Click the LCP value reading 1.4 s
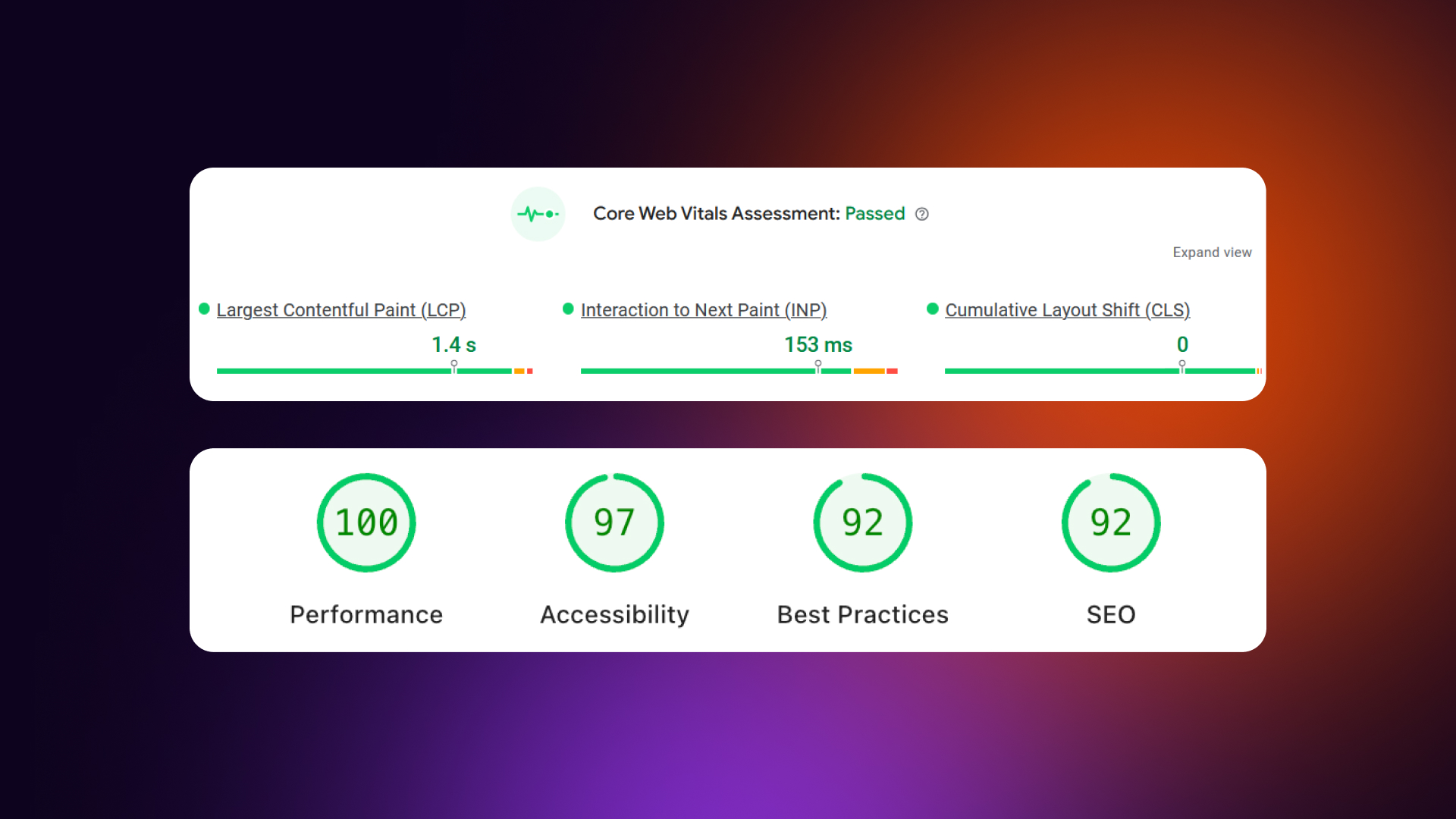Screen dimensions: 1456x819 click(x=453, y=344)
